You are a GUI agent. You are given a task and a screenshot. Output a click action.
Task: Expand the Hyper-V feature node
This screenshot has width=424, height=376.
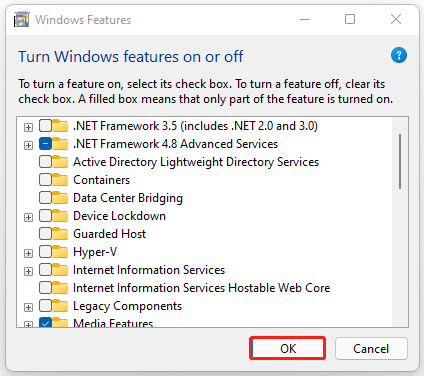point(28,253)
